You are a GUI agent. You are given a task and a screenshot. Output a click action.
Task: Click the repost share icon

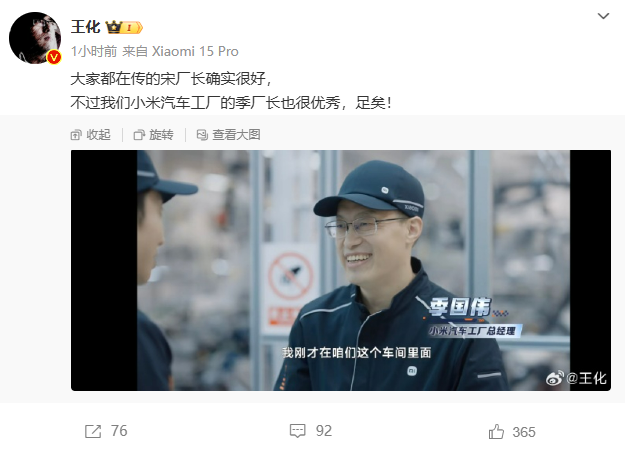(93, 431)
